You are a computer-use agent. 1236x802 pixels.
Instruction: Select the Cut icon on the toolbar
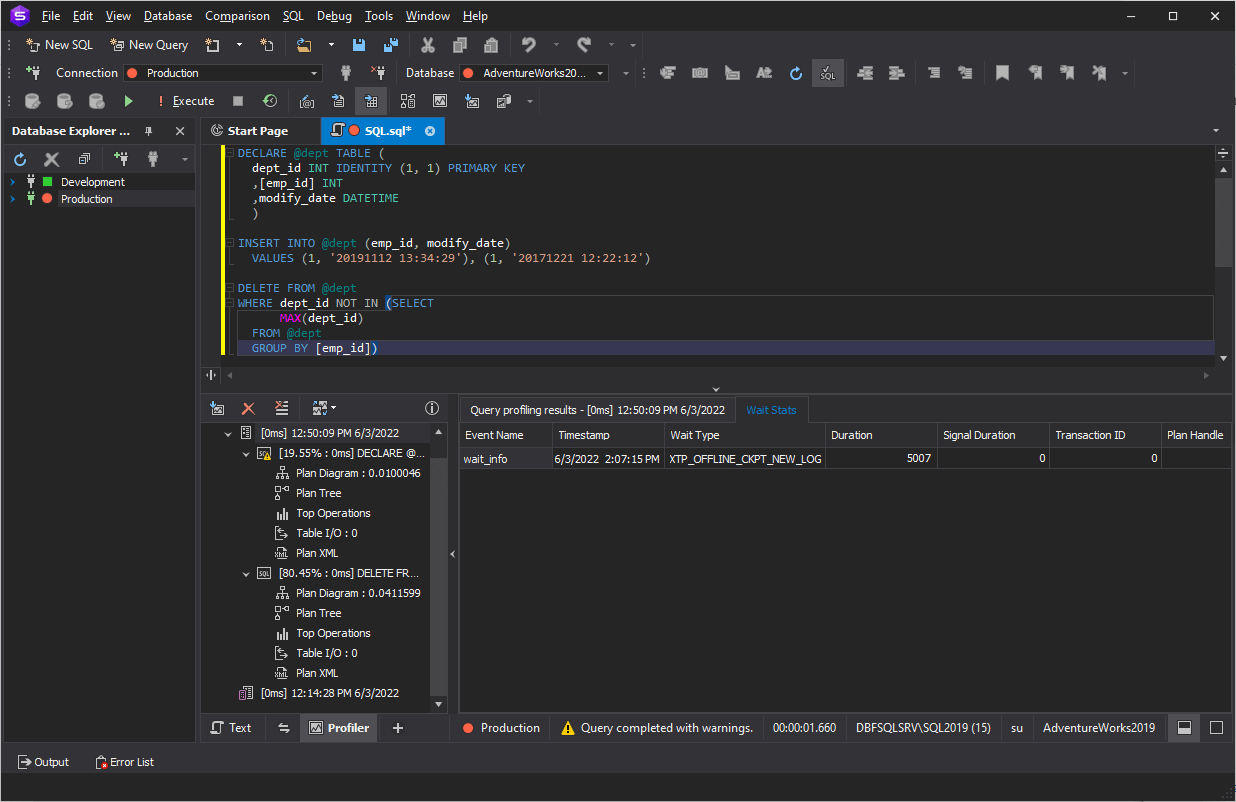coord(427,44)
